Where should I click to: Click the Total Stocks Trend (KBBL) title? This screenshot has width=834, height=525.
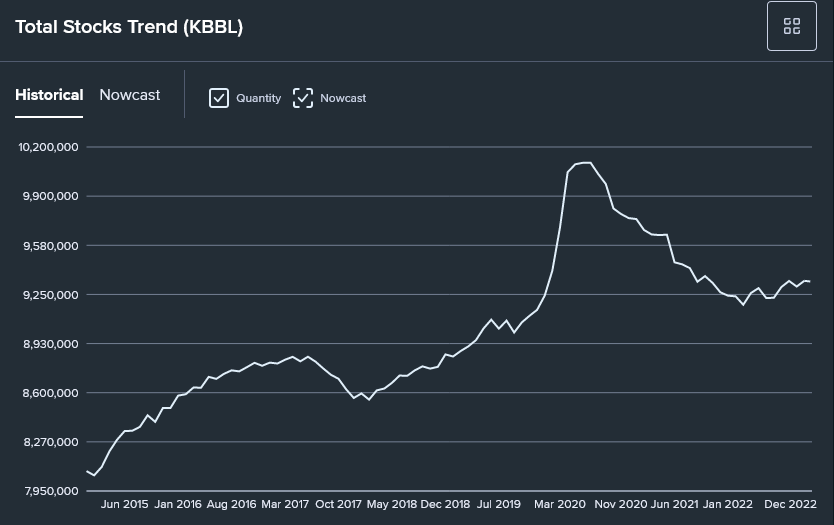[129, 27]
